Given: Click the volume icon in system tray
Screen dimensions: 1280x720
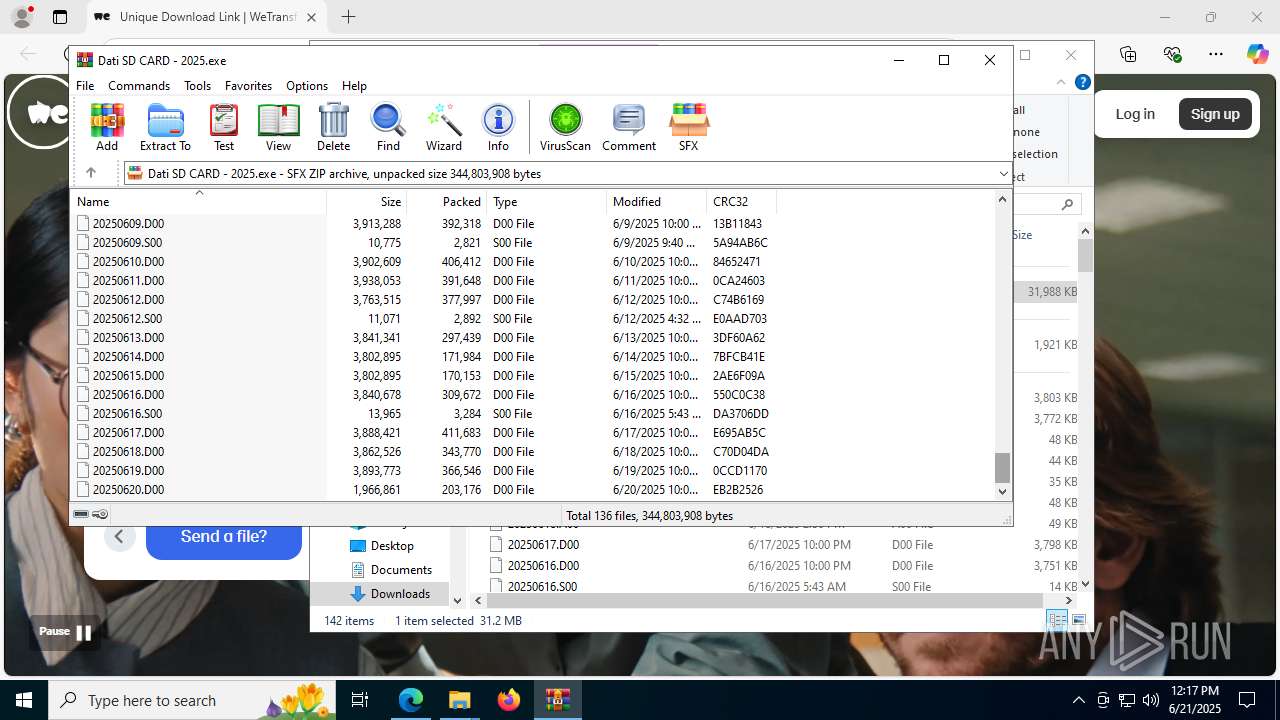Looking at the screenshot, I should 1150,700.
